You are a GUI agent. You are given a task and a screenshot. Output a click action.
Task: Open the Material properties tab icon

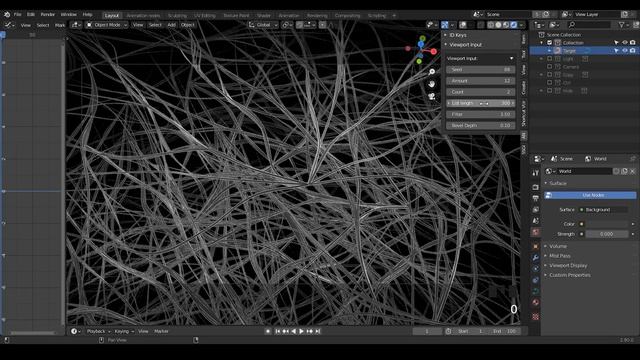pyautogui.click(x=536, y=302)
